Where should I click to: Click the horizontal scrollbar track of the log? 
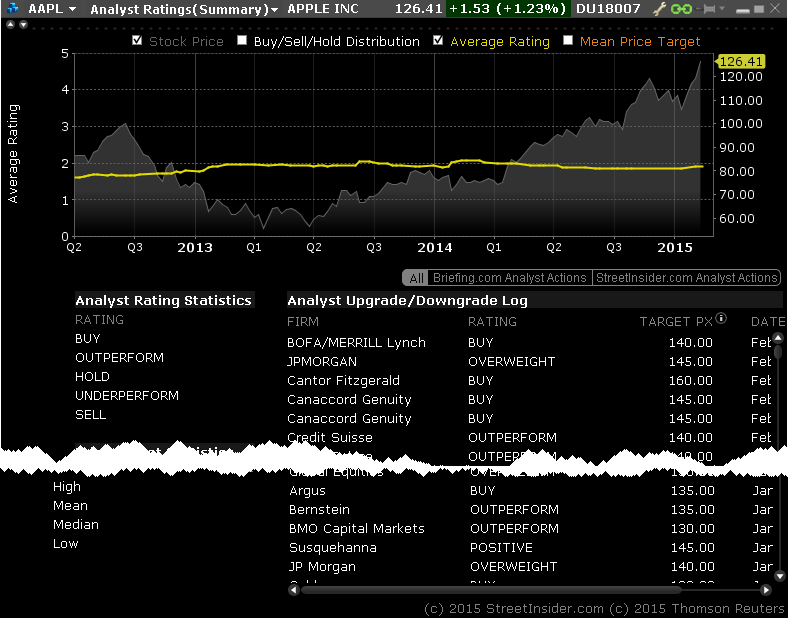tap(530, 590)
